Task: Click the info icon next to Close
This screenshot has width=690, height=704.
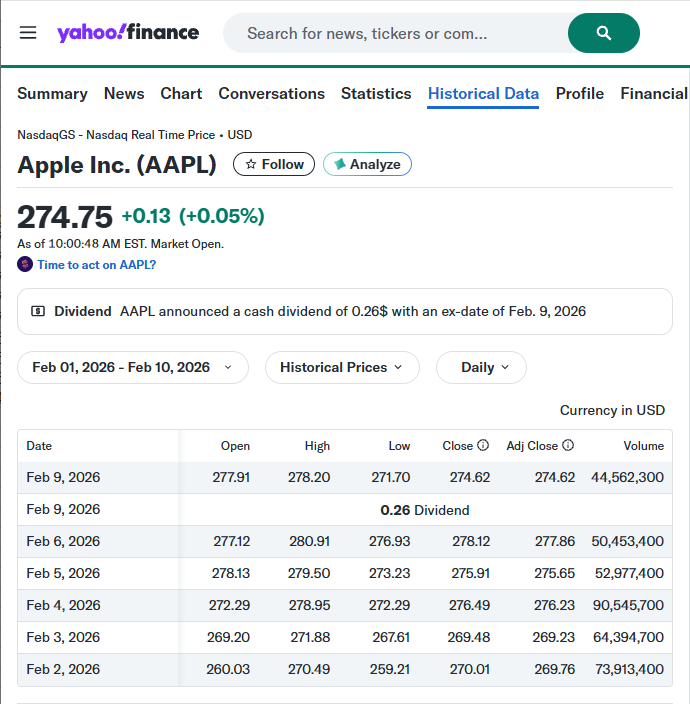Action: (x=483, y=445)
